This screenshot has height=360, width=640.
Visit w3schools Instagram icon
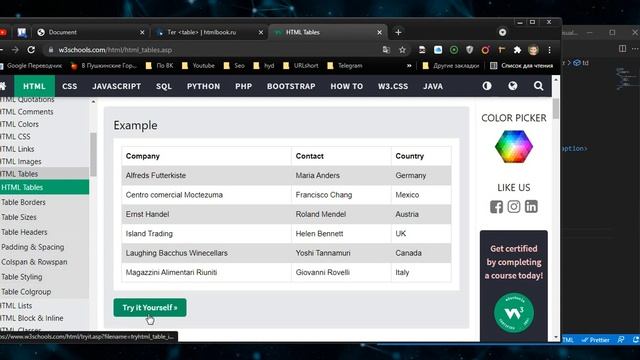pos(513,207)
